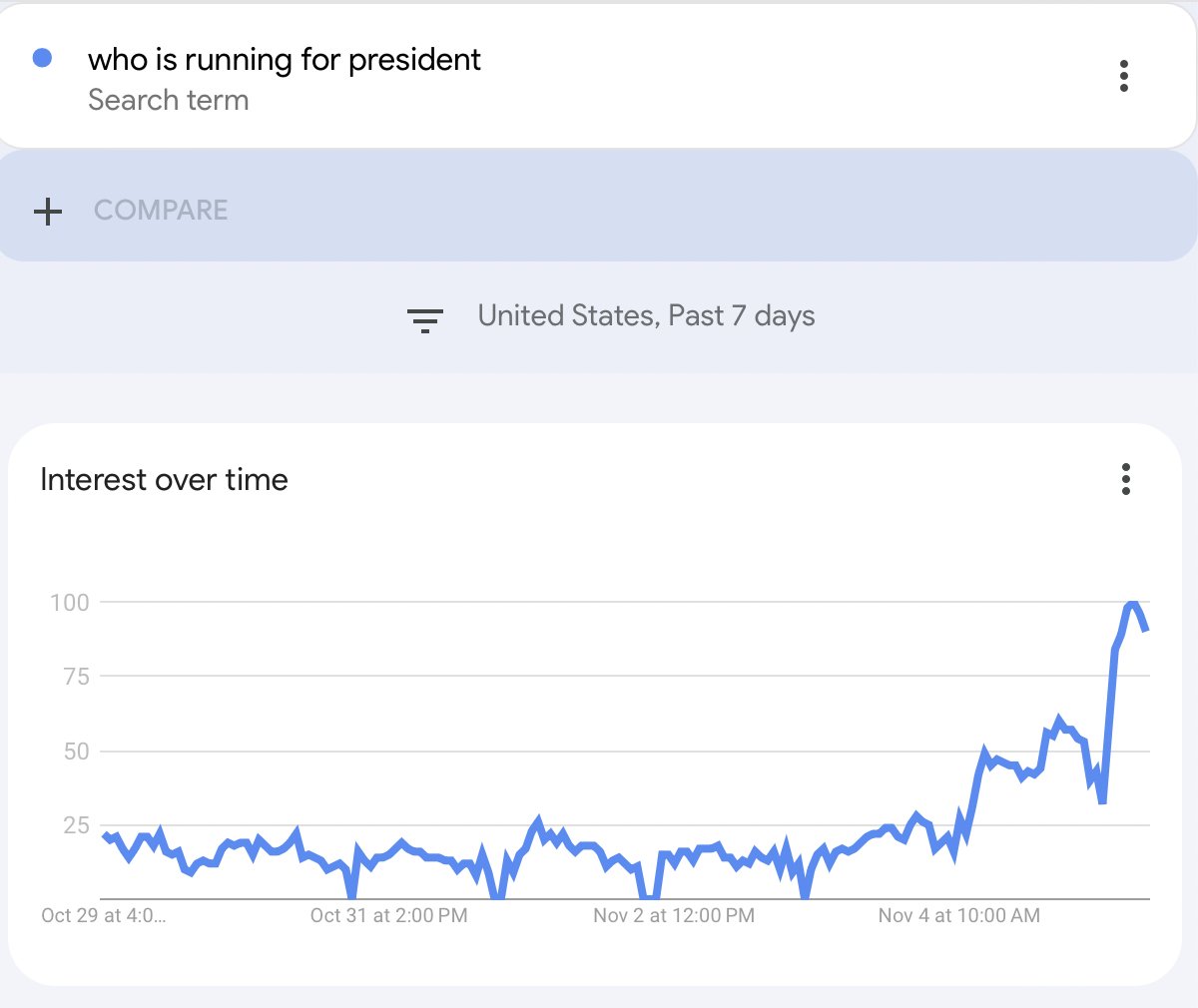Click the filter lines icon
The image size is (1198, 1008).
point(424,318)
